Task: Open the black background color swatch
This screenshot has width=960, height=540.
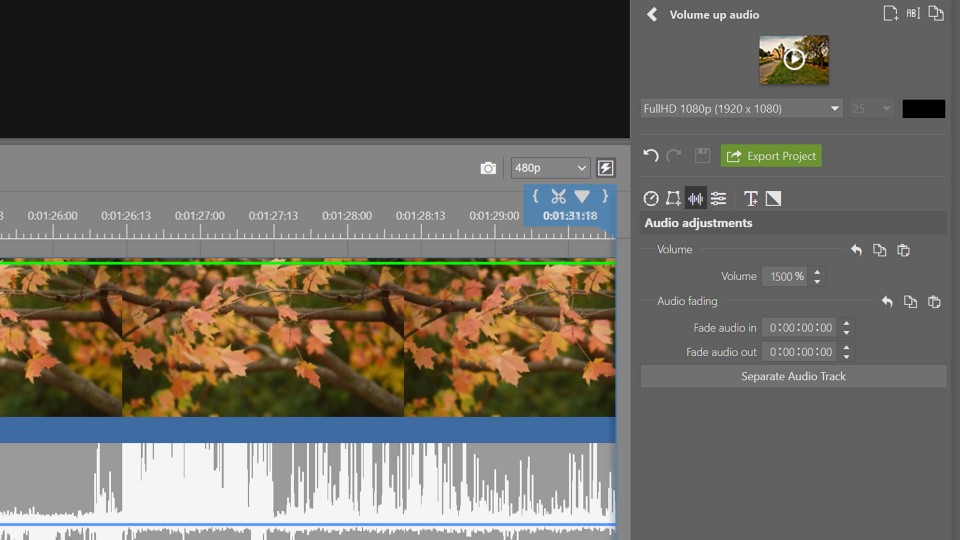Action: pos(923,109)
